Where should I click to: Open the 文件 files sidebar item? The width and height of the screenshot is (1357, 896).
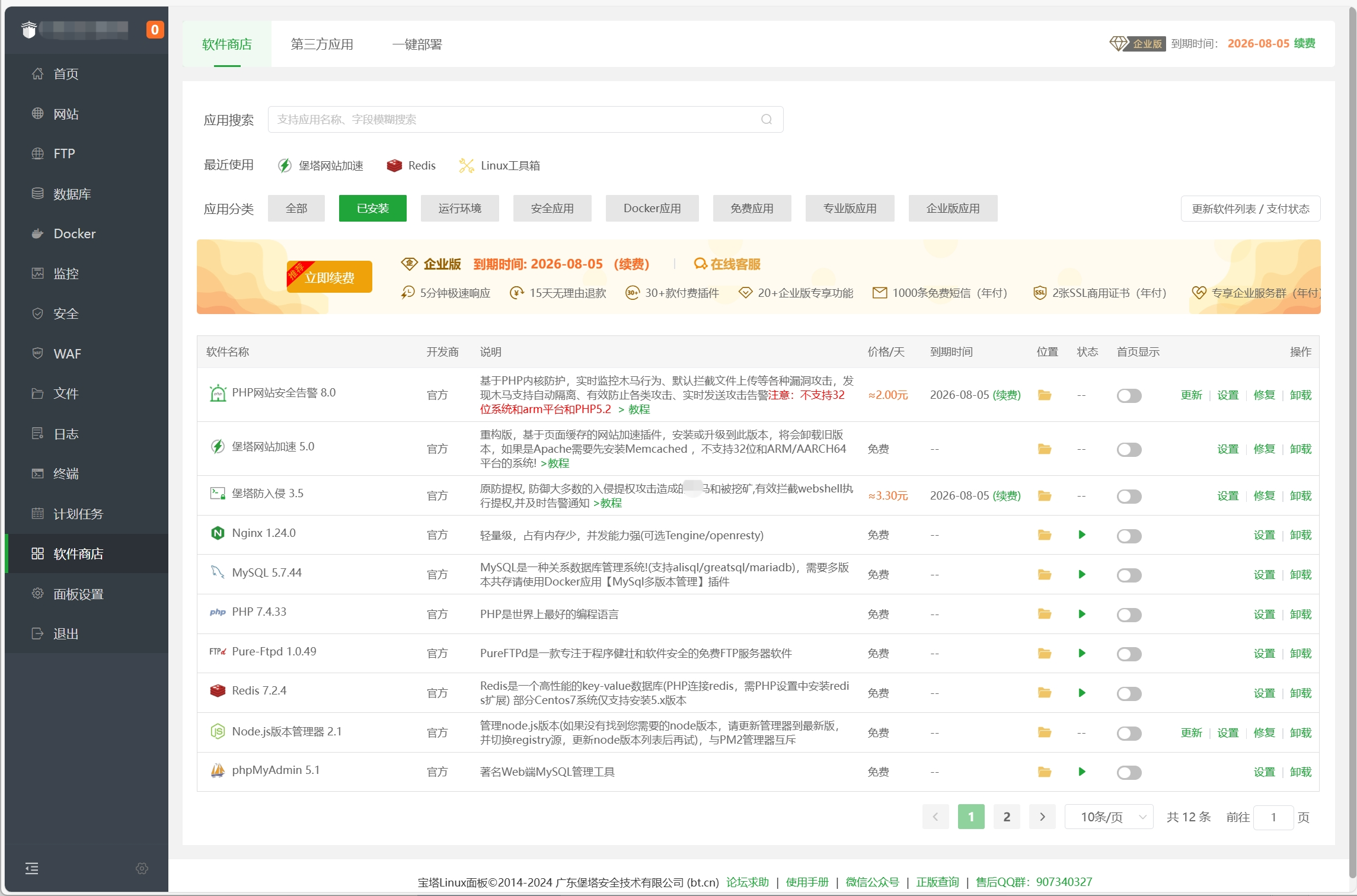(87, 393)
